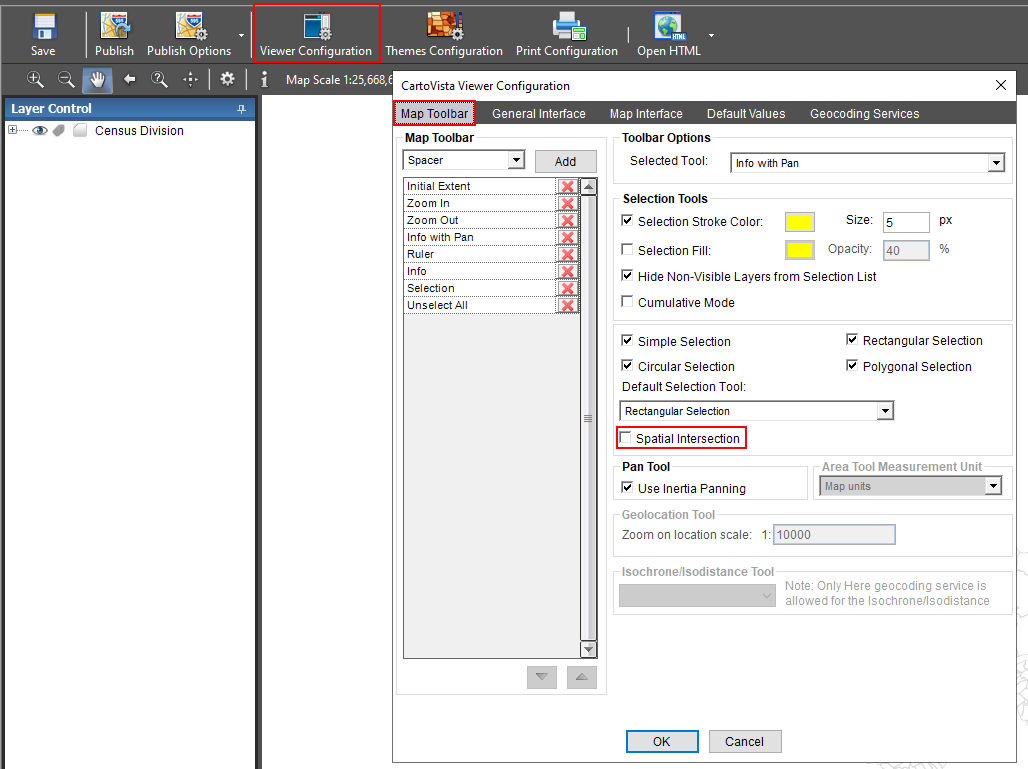Switch to the Geocoding Services tab

(x=864, y=113)
